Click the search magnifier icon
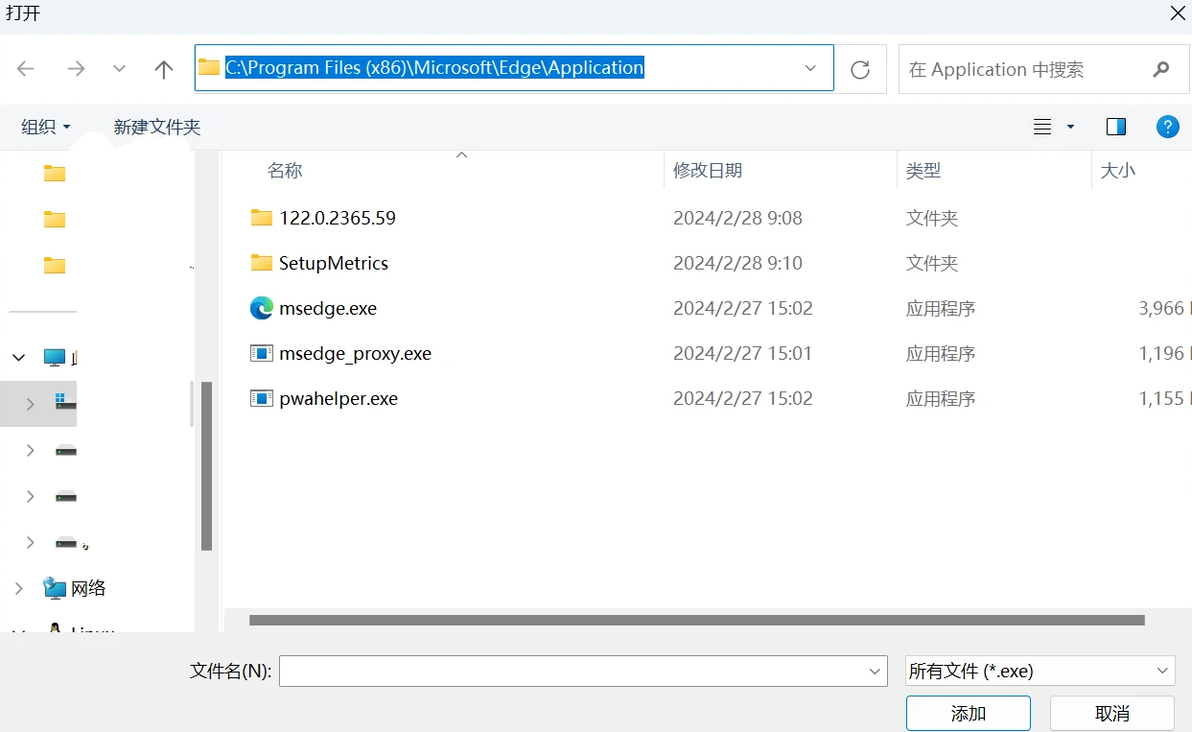The width and height of the screenshot is (1192, 732). 1161,69
